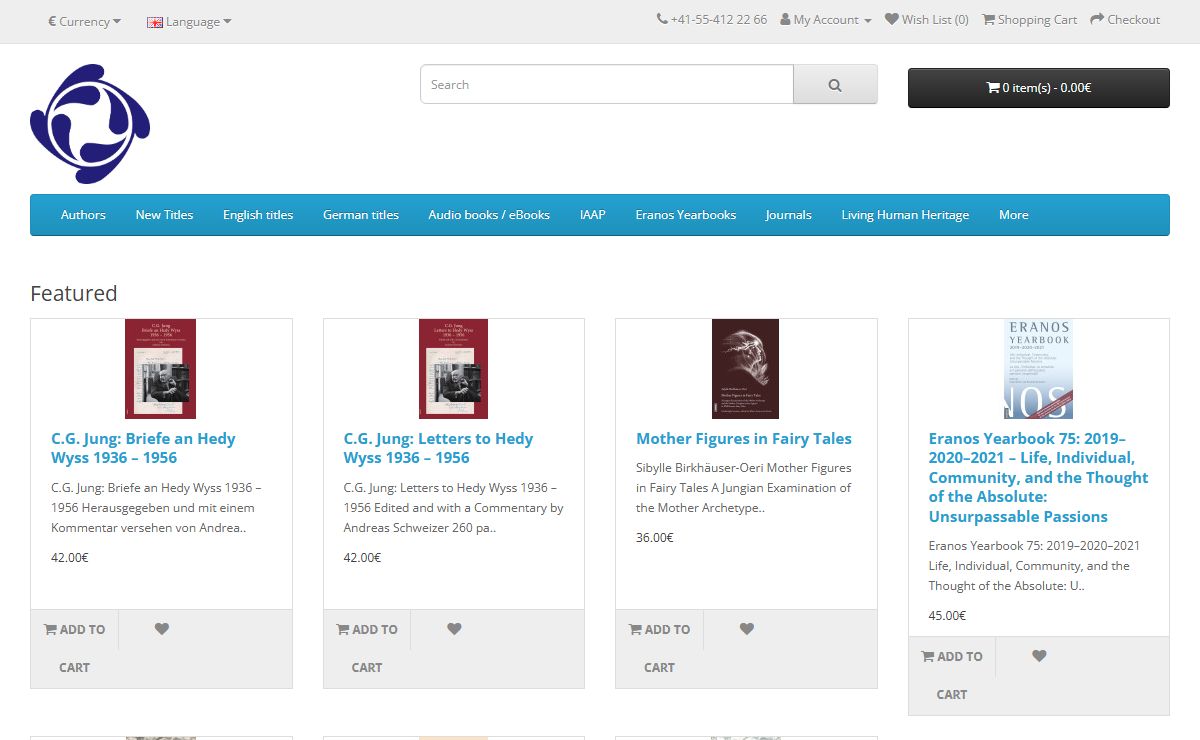Open Eranos Yearbook cover image
Screen dimensions: 1200x740
coord(1038,369)
